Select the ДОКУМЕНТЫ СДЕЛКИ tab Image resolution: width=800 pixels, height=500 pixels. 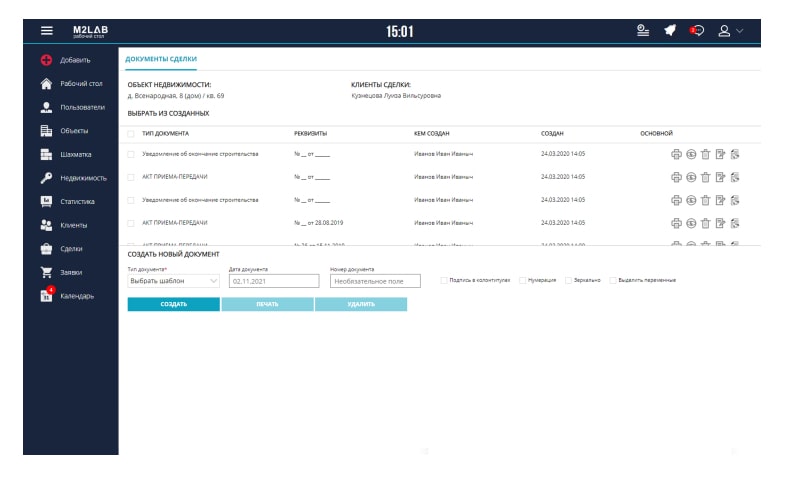[x=161, y=59]
